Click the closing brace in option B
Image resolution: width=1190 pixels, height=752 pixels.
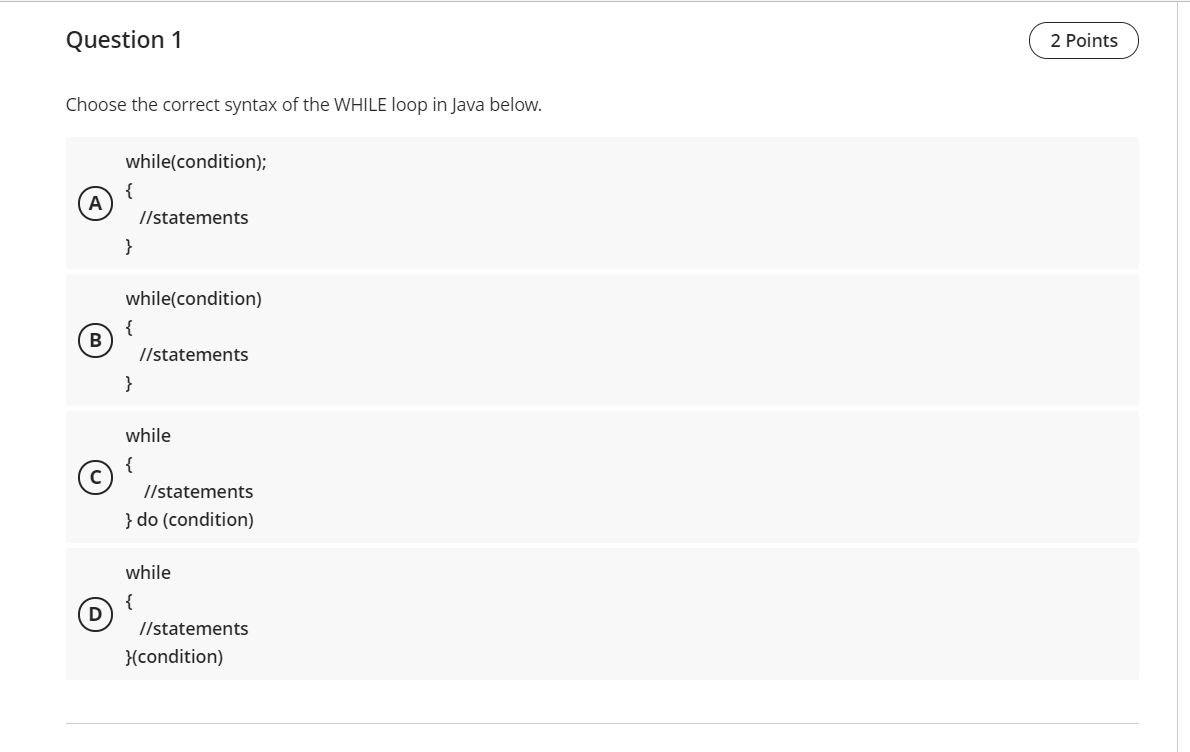[x=127, y=382]
